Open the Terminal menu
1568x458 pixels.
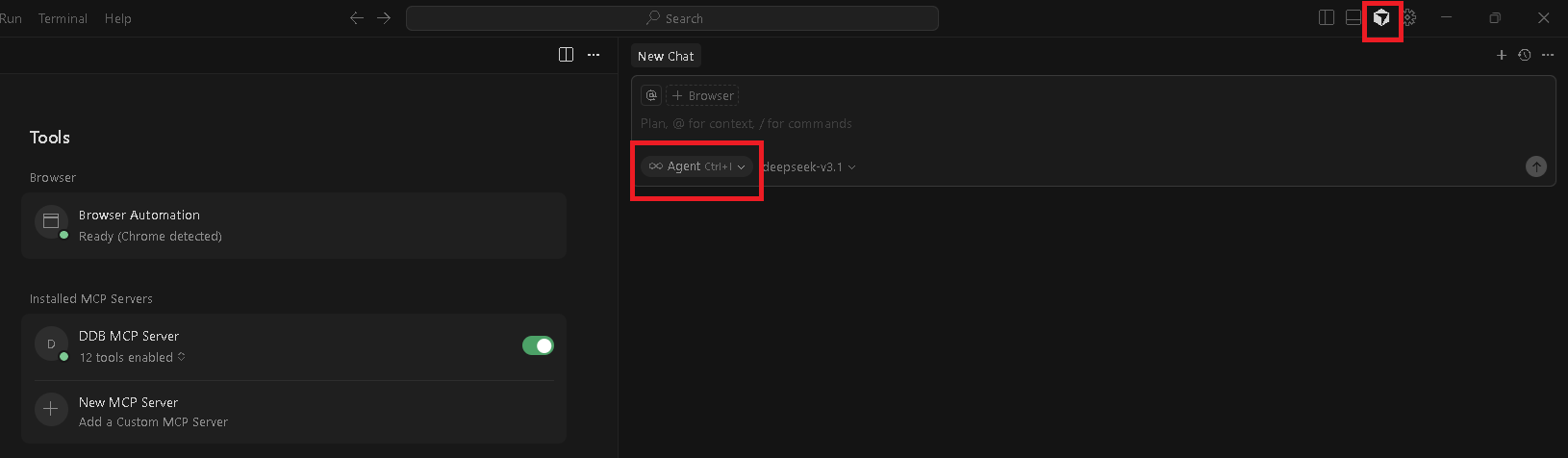pyautogui.click(x=63, y=18)
